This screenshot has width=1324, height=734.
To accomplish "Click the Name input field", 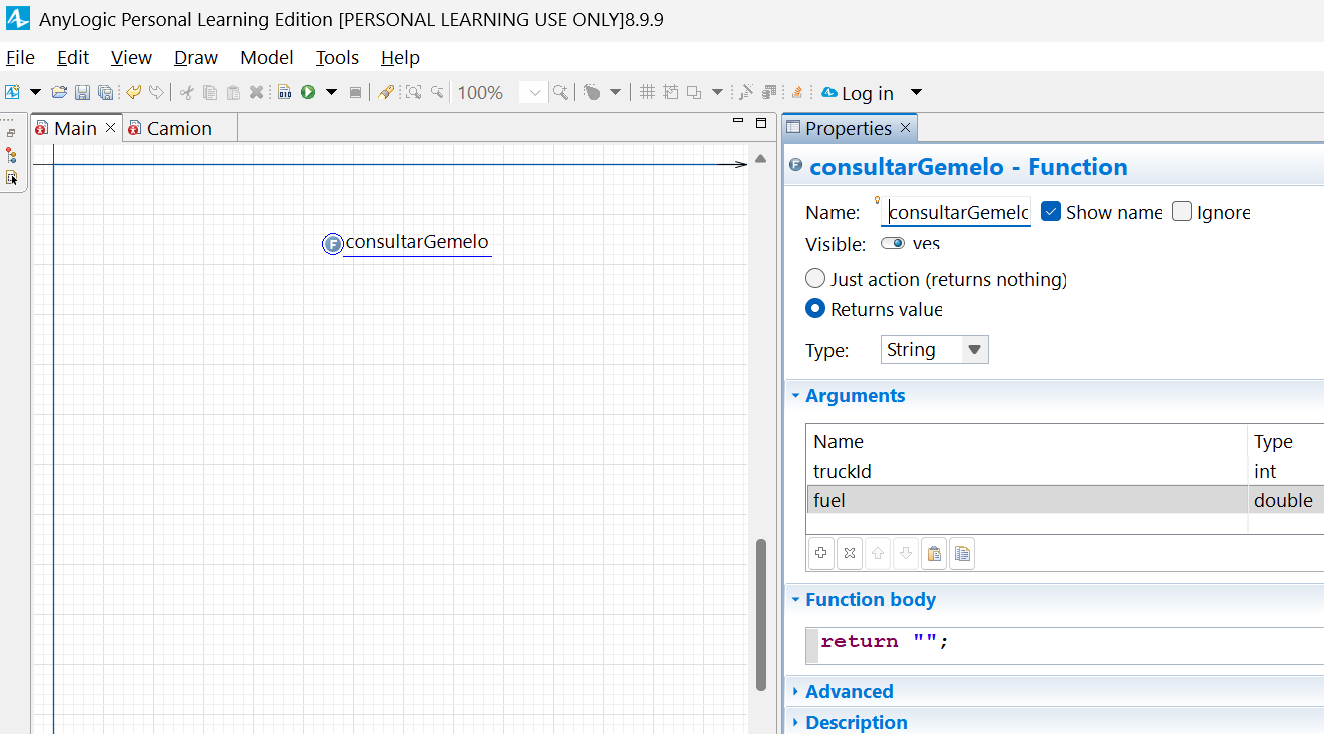I will (x=956, y=212).
